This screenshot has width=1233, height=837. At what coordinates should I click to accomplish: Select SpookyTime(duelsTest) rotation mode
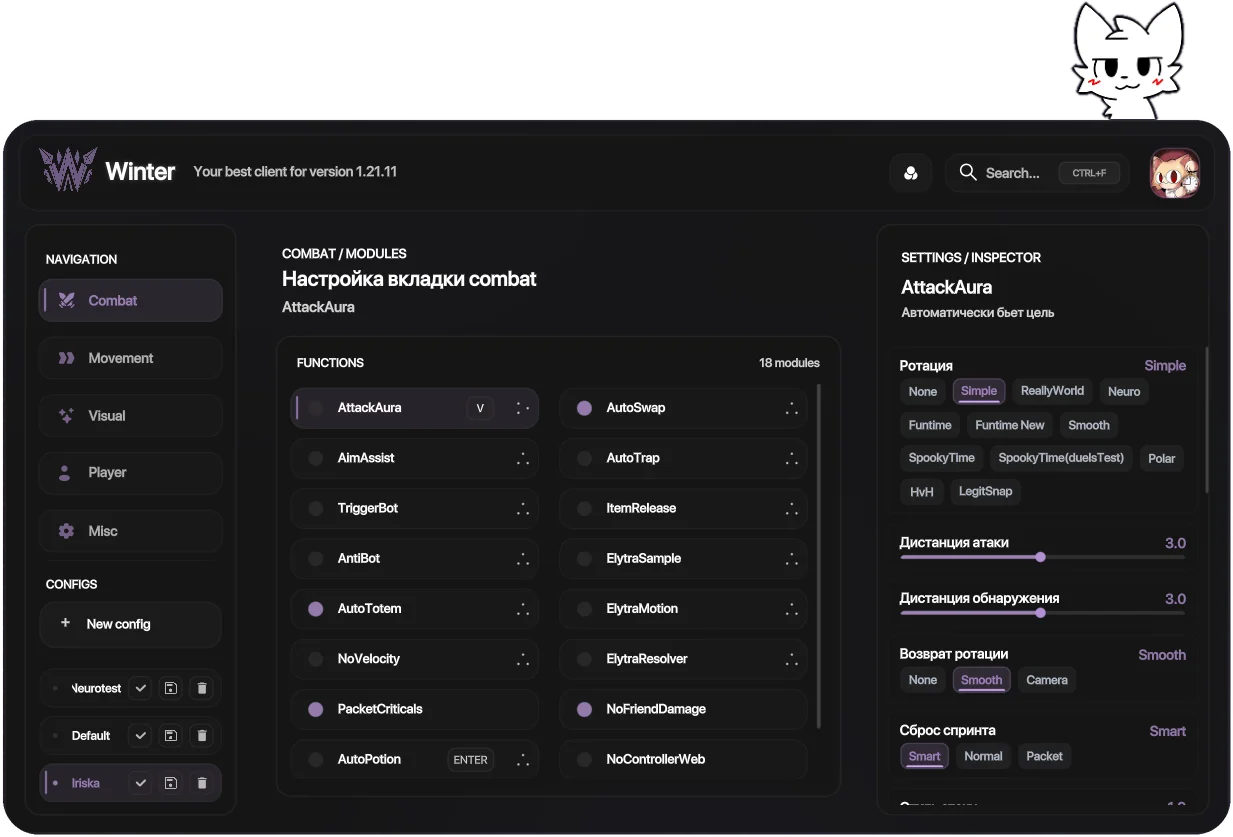coord(1061,458)
